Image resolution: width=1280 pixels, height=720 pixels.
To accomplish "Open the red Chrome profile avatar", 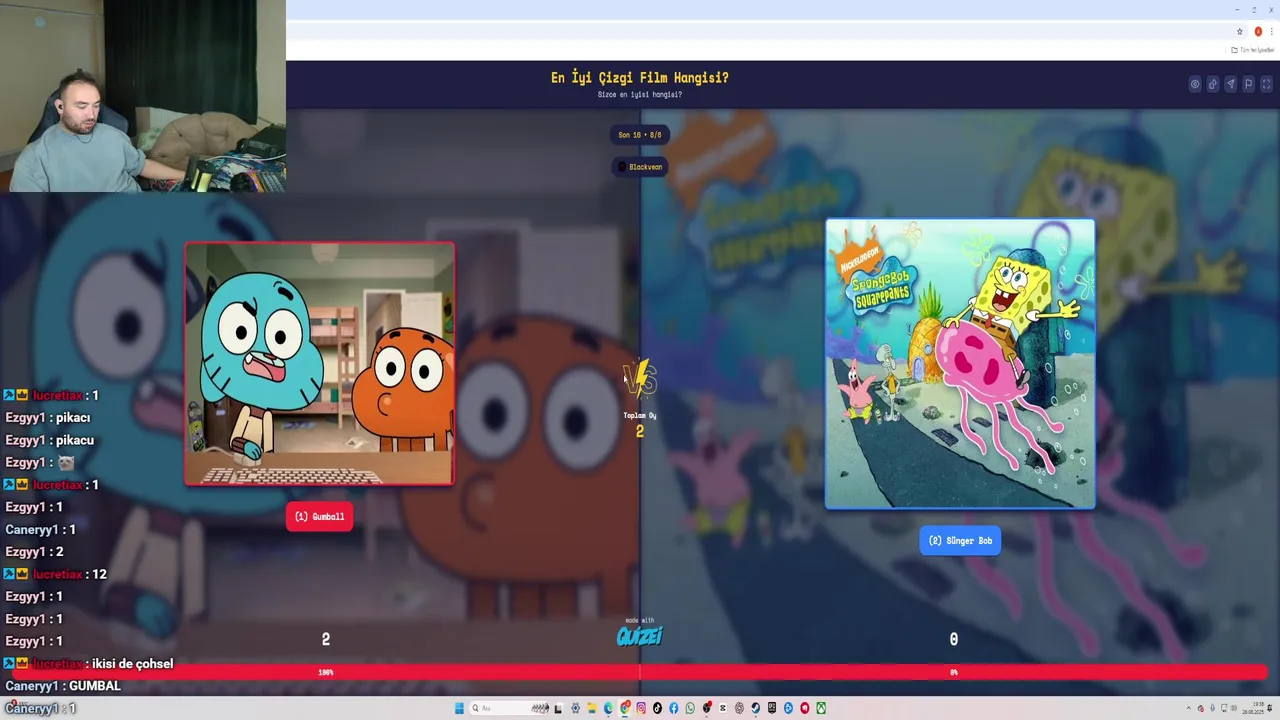I will pyautogui.click(x=1258, y=31).
